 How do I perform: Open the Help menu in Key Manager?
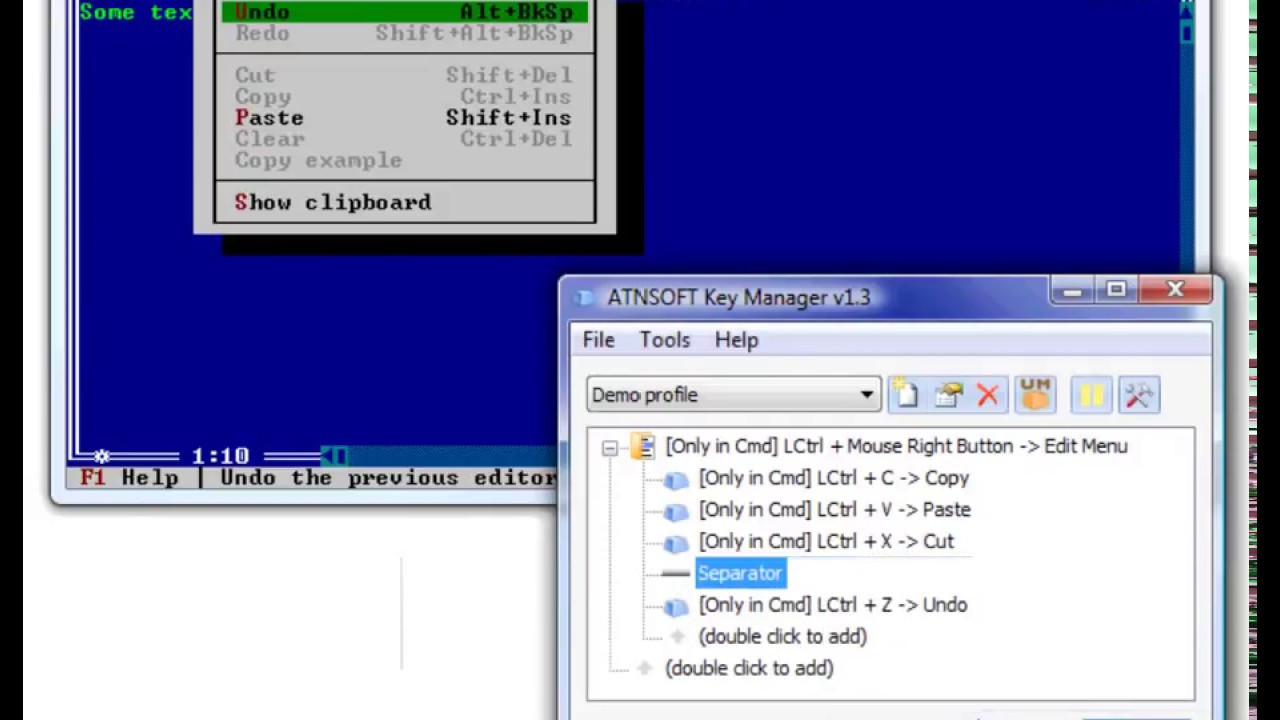(x=736, y=340)
